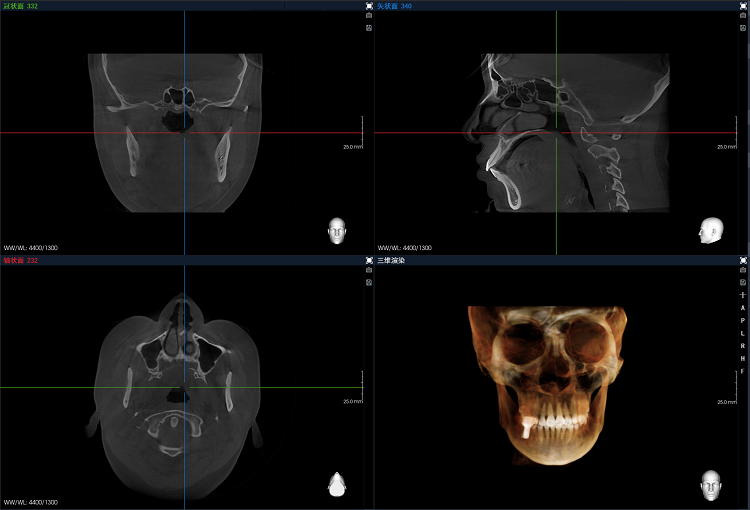Image resolution: width=750 pixels, height=510 pixels.
Task: Switch the 3D model to right (R) view
Action: point(743,345)
